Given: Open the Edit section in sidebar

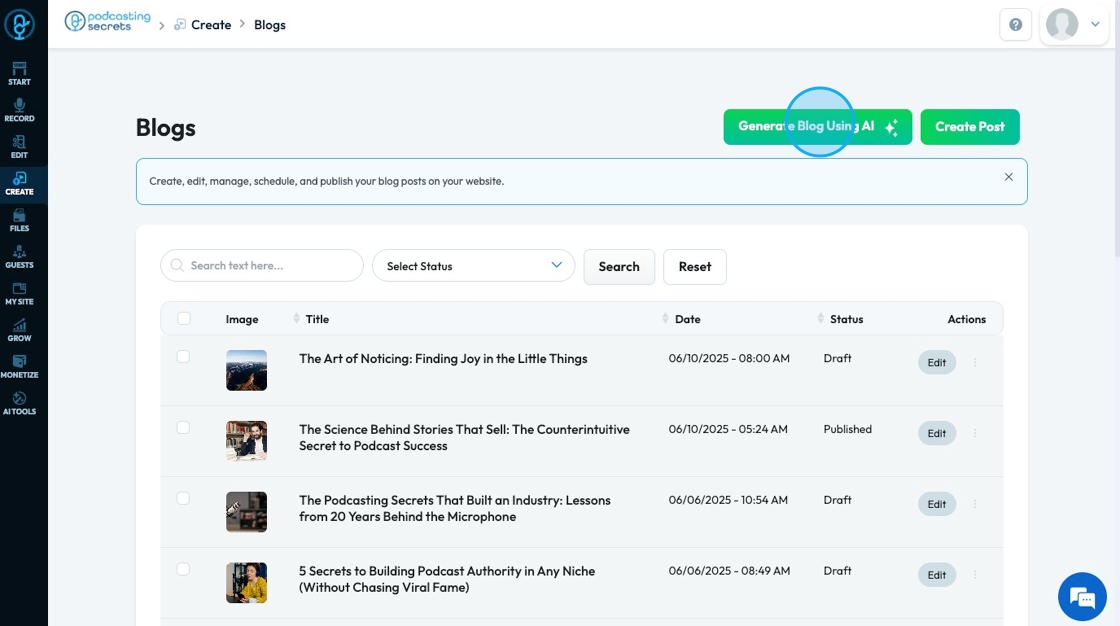Looking at the screenshot, I should [x=19, y=147].
